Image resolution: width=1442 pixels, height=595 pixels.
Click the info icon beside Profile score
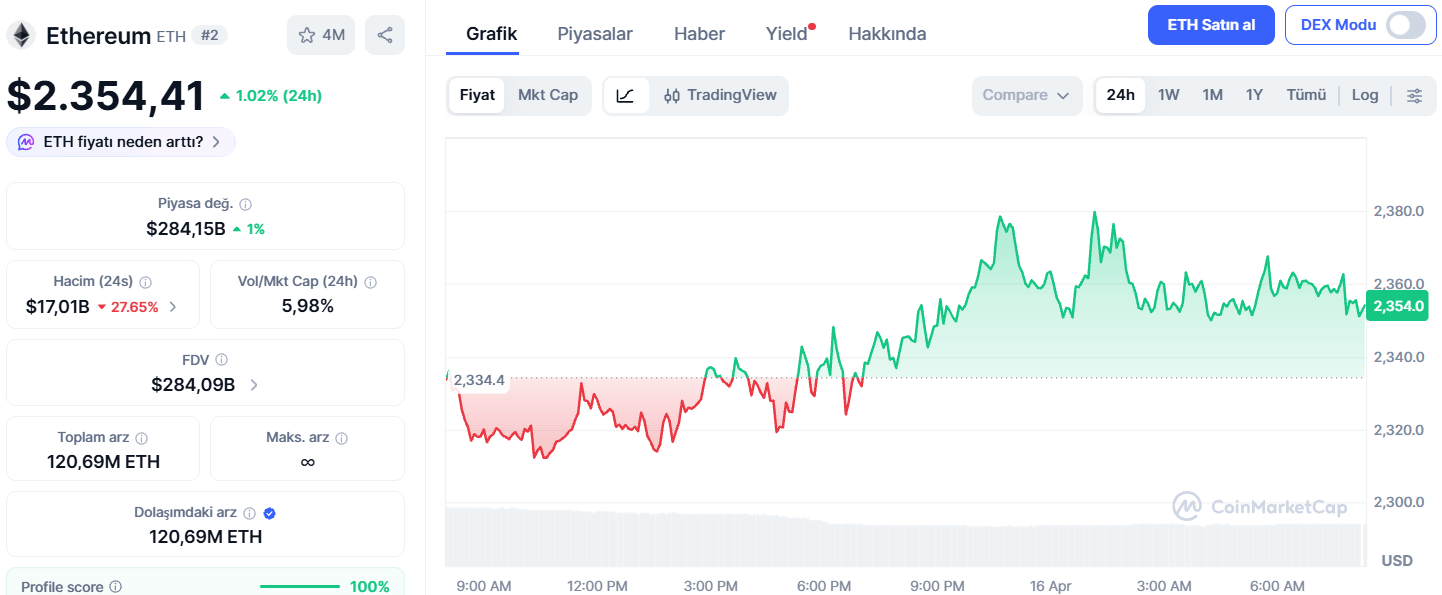pyautogui.click(x=116, y=587)
